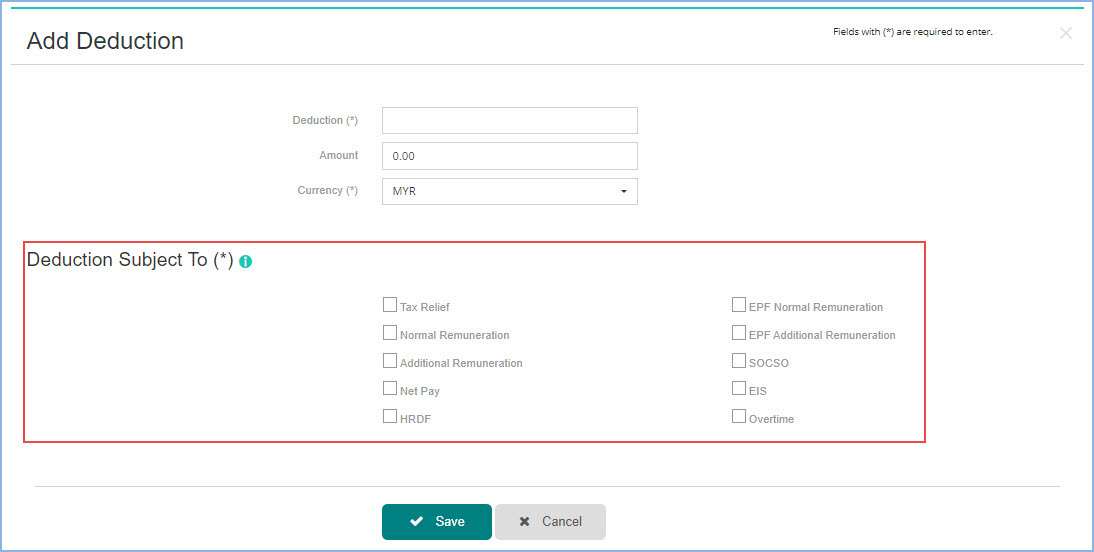Focus the Deduction name input field
Viewport: 1094px width, 552px height.
(x=510, y=120)
